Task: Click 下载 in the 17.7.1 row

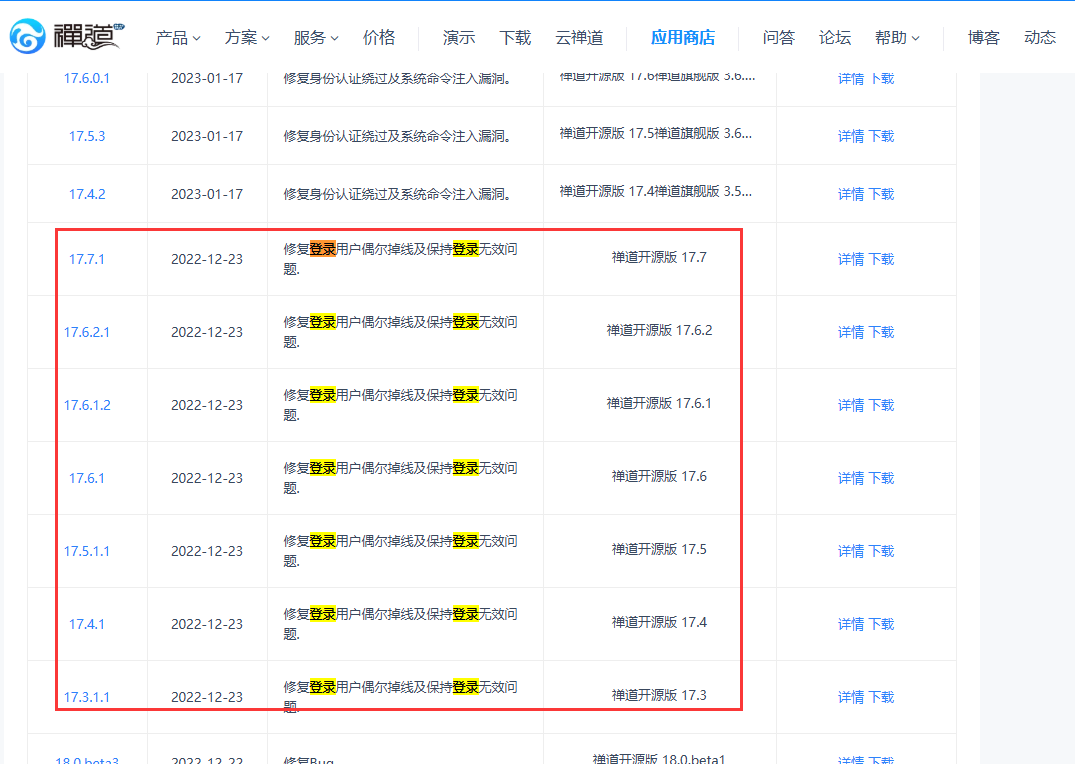Action: [882, 259]
